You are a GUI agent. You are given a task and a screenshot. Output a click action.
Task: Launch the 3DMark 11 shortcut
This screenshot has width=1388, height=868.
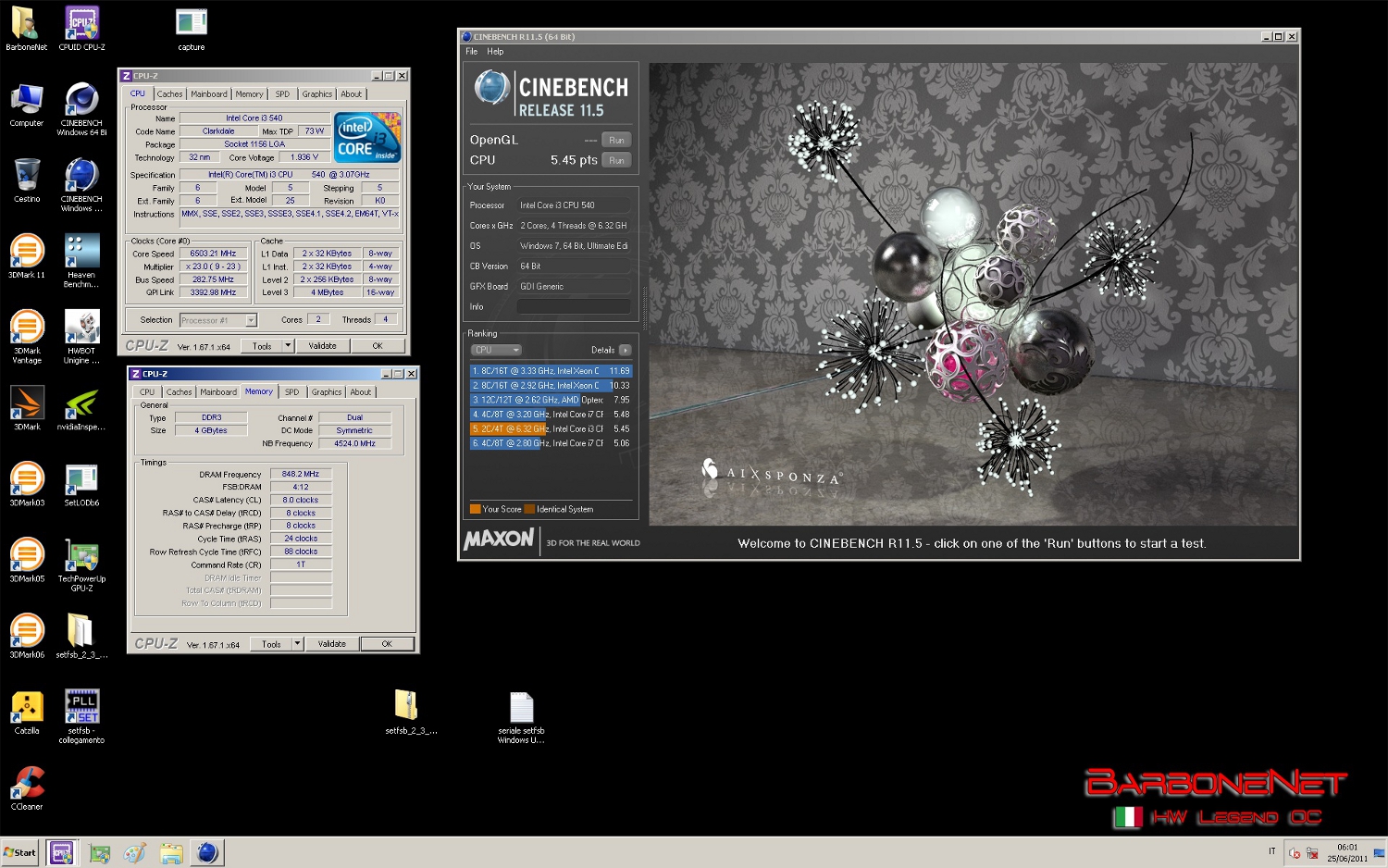coord(26,256)
